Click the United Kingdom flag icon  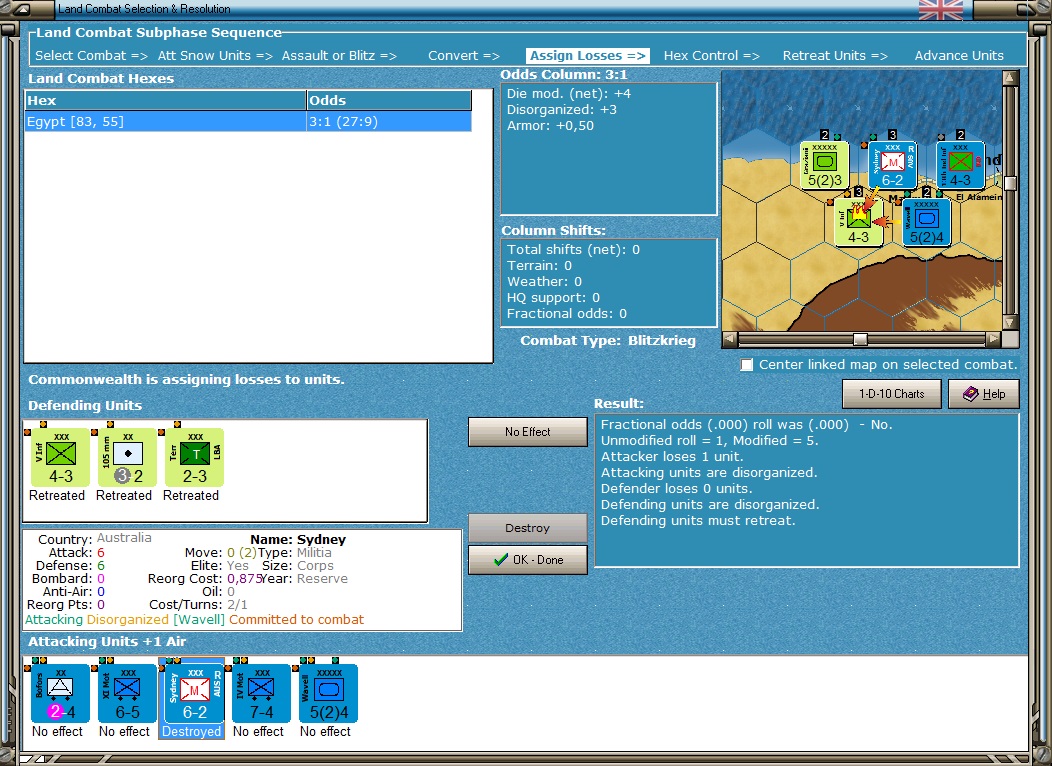tap(941, 9)
